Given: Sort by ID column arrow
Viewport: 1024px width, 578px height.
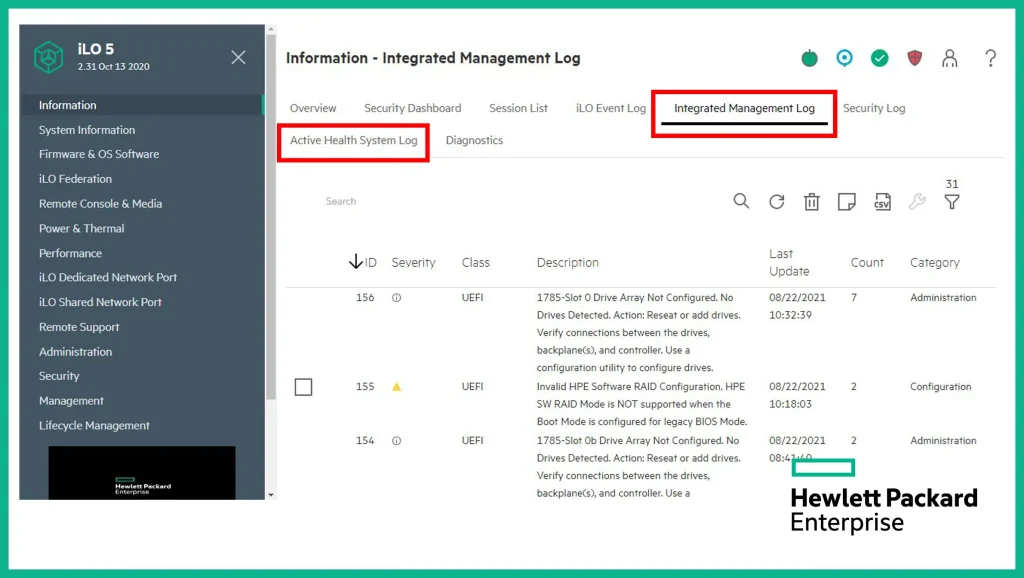Looking at the screenshot, I should [356, 262].
